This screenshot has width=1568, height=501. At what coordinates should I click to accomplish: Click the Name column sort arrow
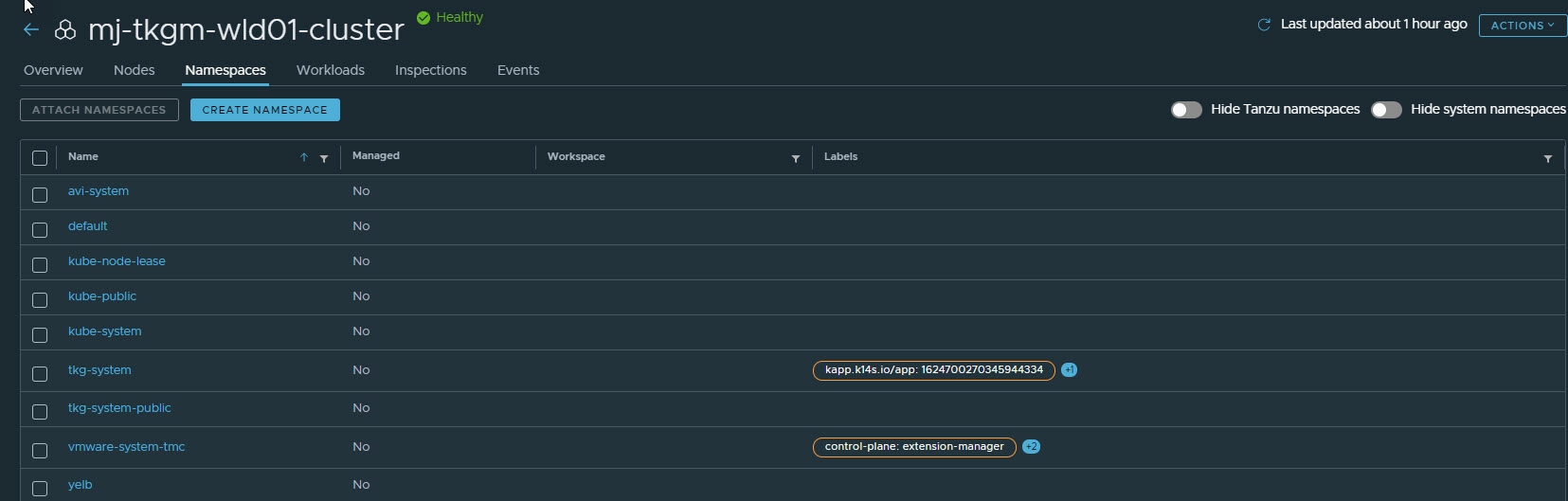pyautogui.click(x=304, y=157)
